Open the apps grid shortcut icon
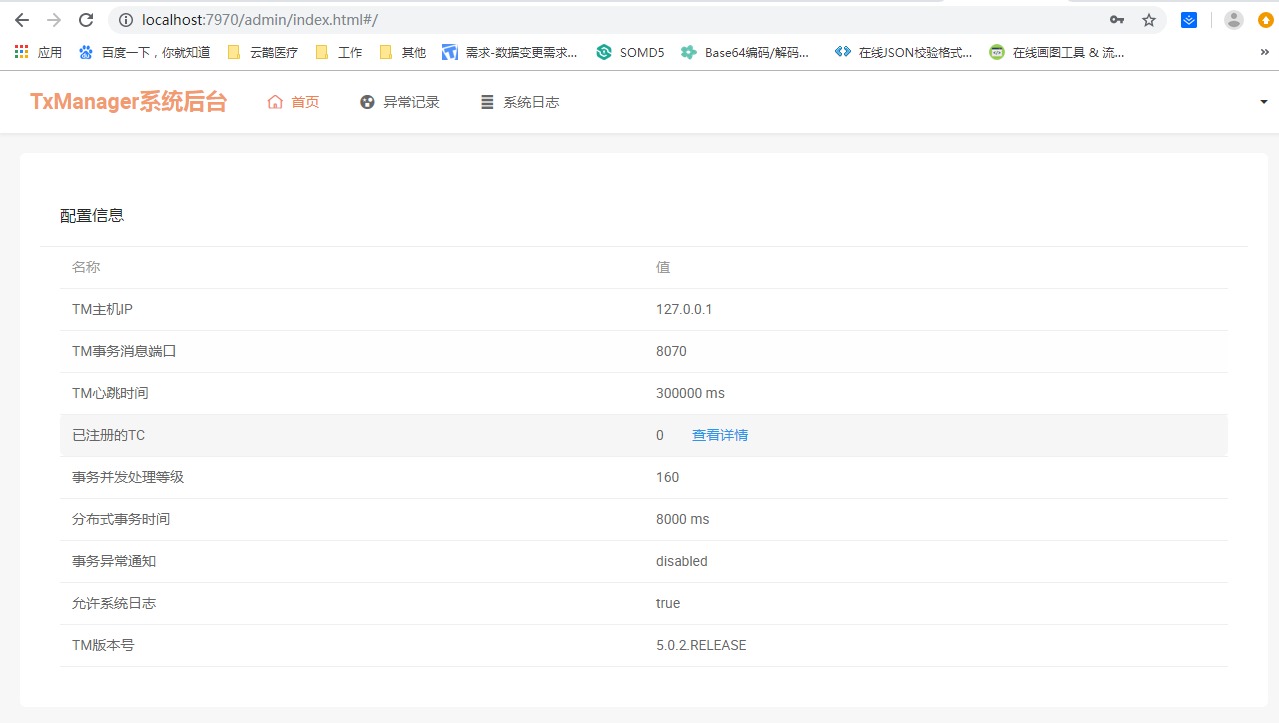Image resolution: width=1279 pixels, height=723 pixels. pos(22,52)
